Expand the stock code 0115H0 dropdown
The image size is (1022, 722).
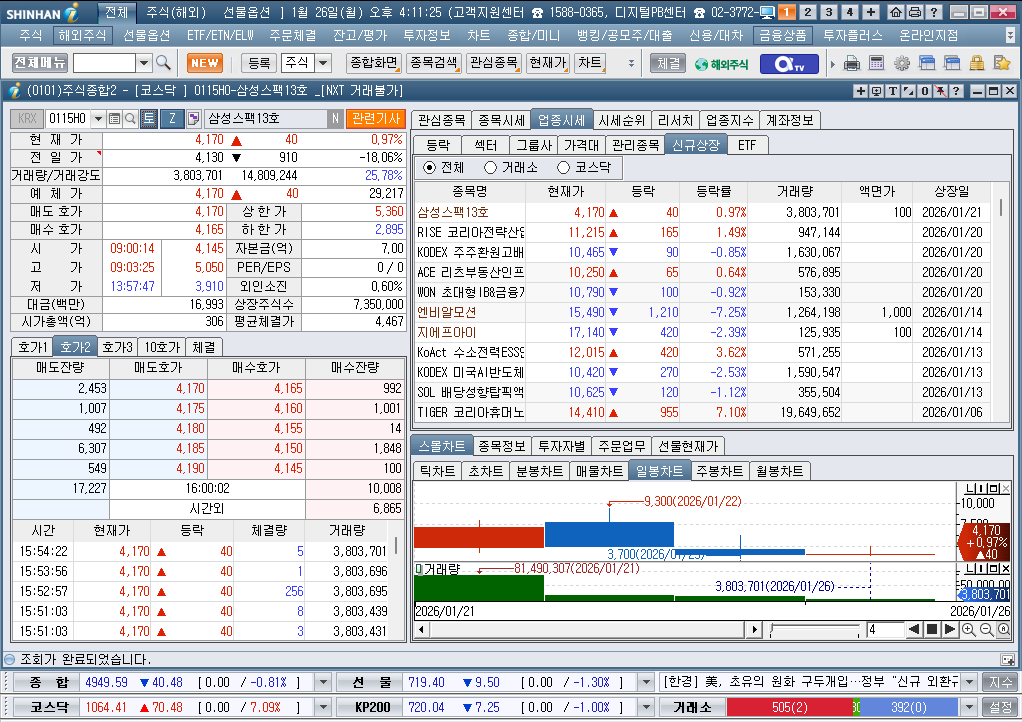click(x=98, y=119)
